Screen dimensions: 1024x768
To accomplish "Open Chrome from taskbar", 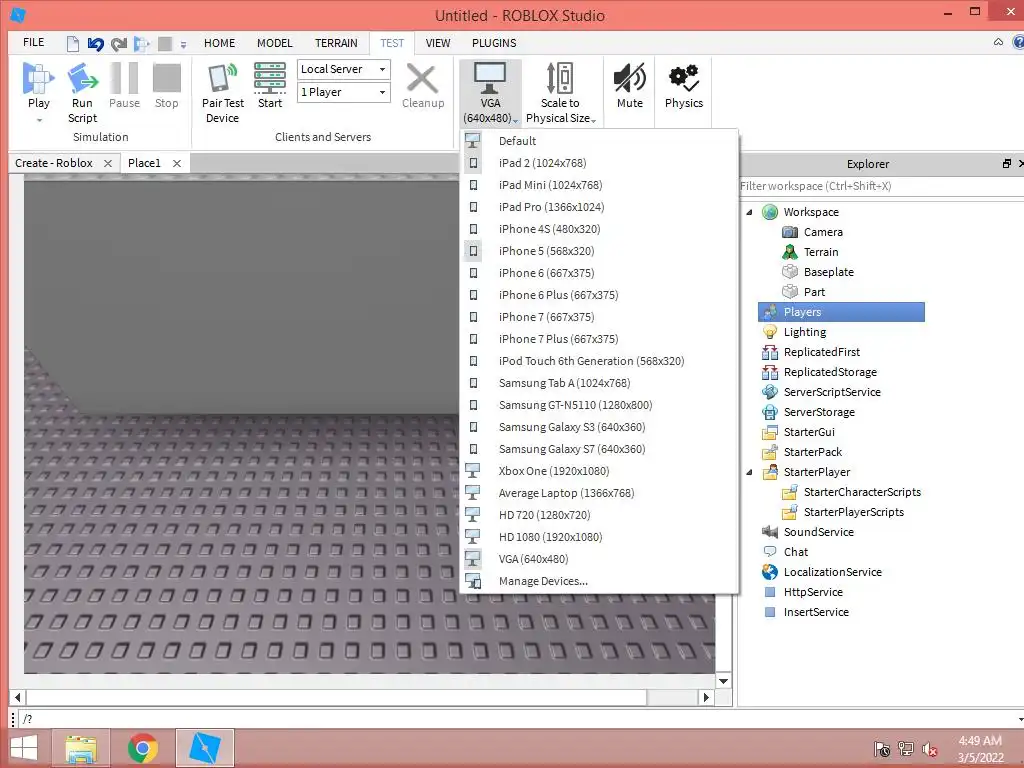I will pos(142,748).
